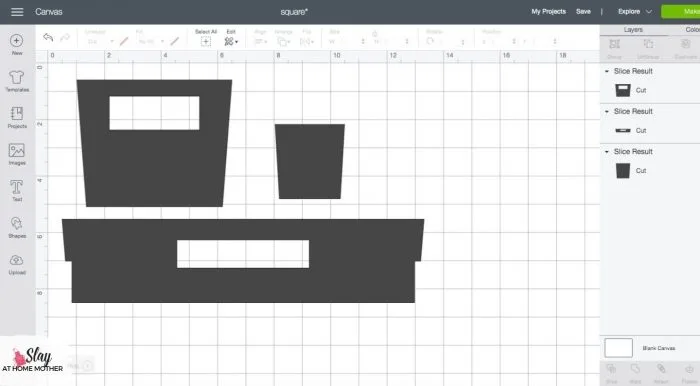Collapse the third Slice Result group
This screenshot has width=700, height=386.
click(x=607, y=152)
